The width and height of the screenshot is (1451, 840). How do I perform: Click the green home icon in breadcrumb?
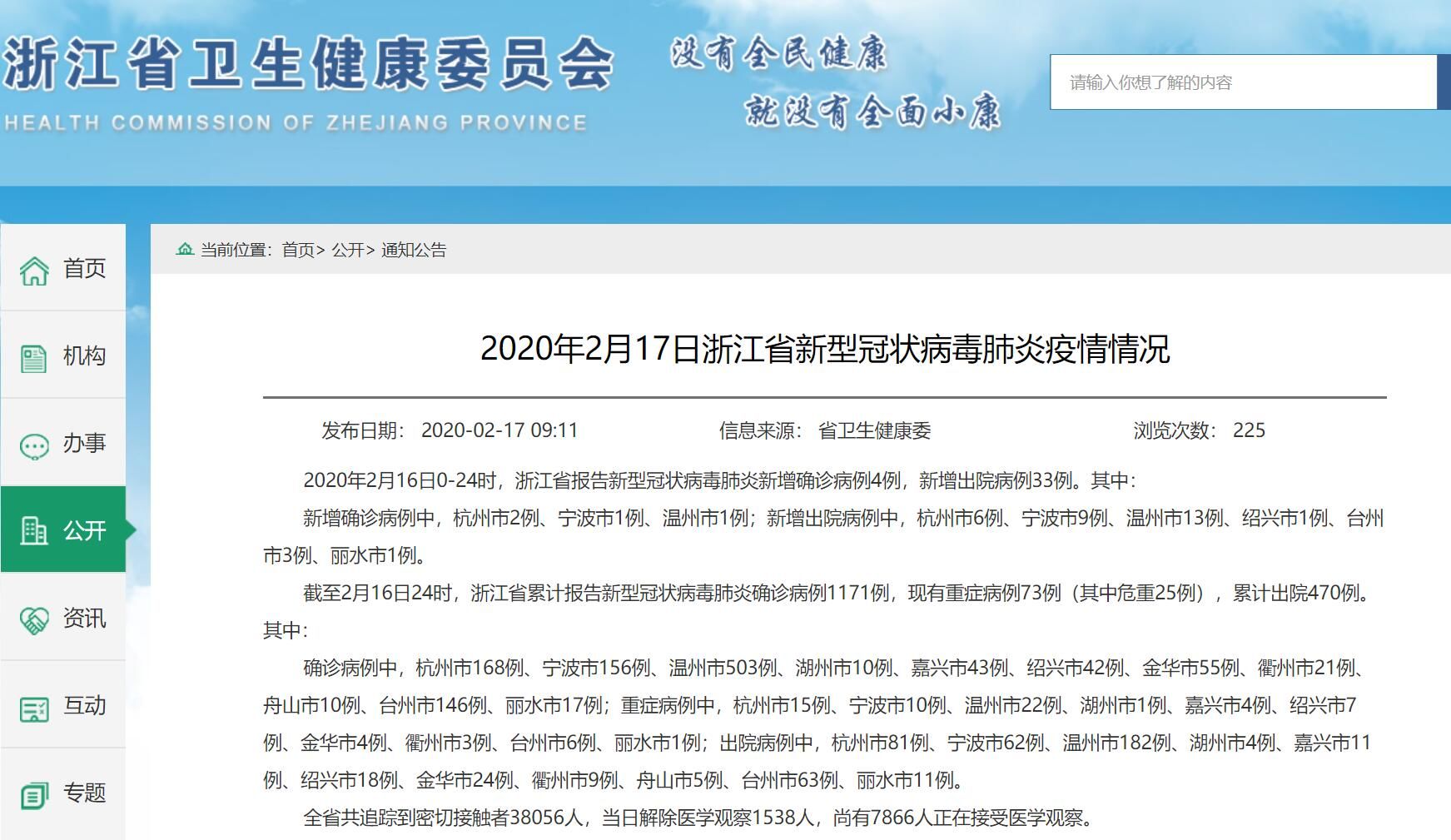point(185,249)
